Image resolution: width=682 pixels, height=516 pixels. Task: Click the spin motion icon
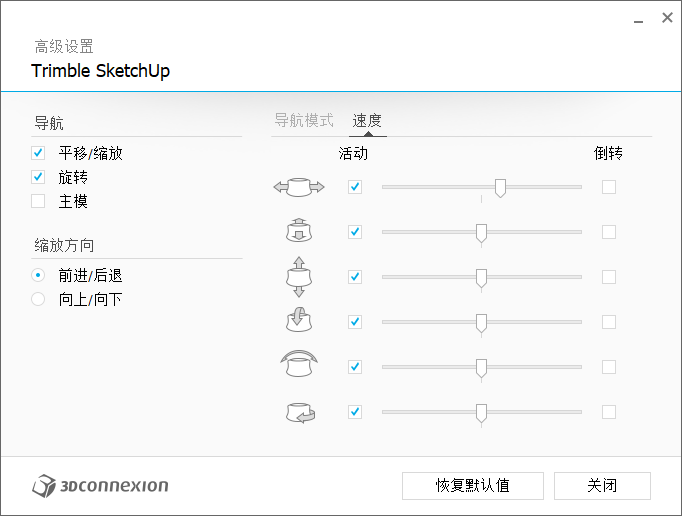(299, 412)
